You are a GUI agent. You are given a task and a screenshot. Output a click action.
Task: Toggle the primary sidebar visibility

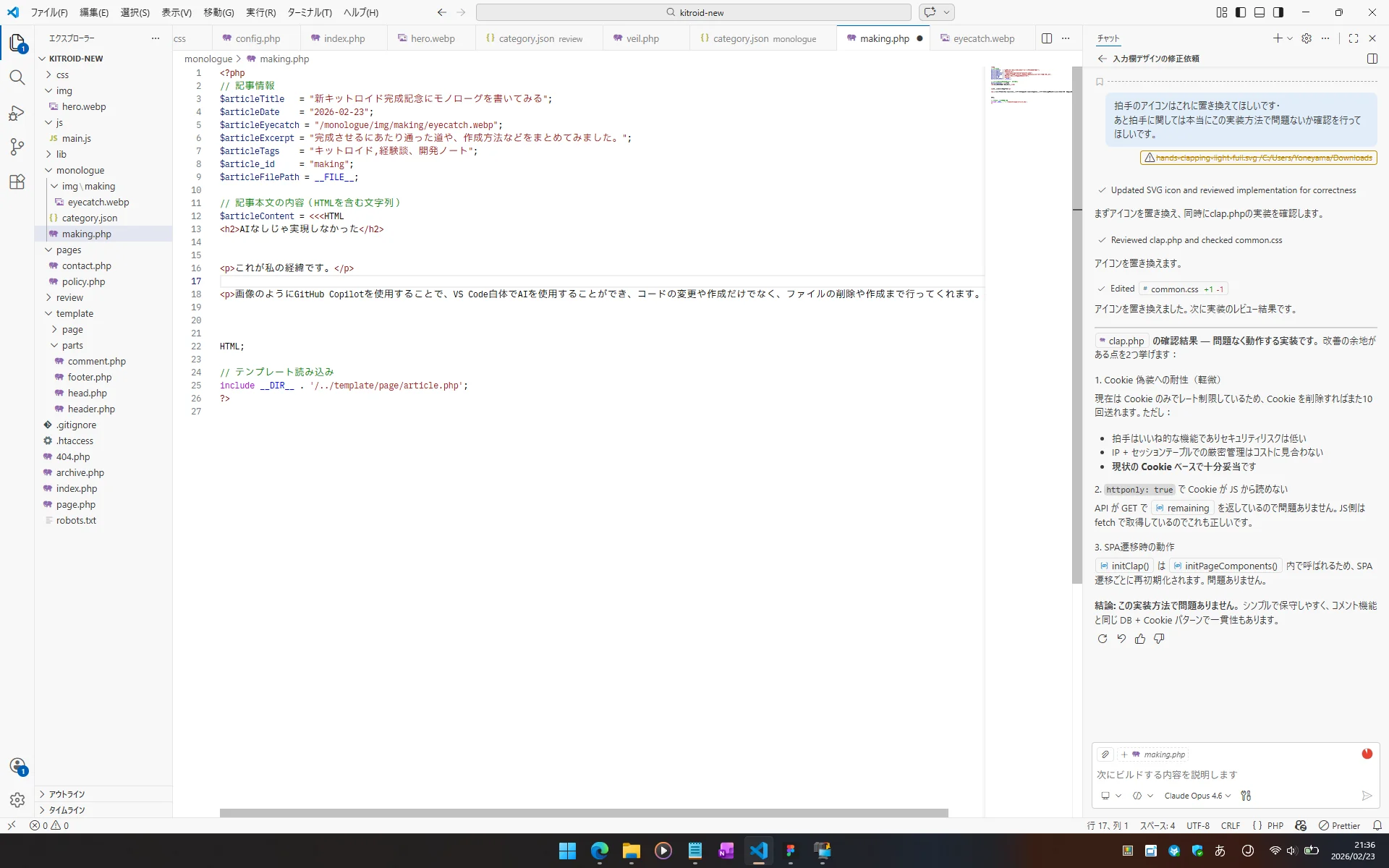tap(1241, 12)
